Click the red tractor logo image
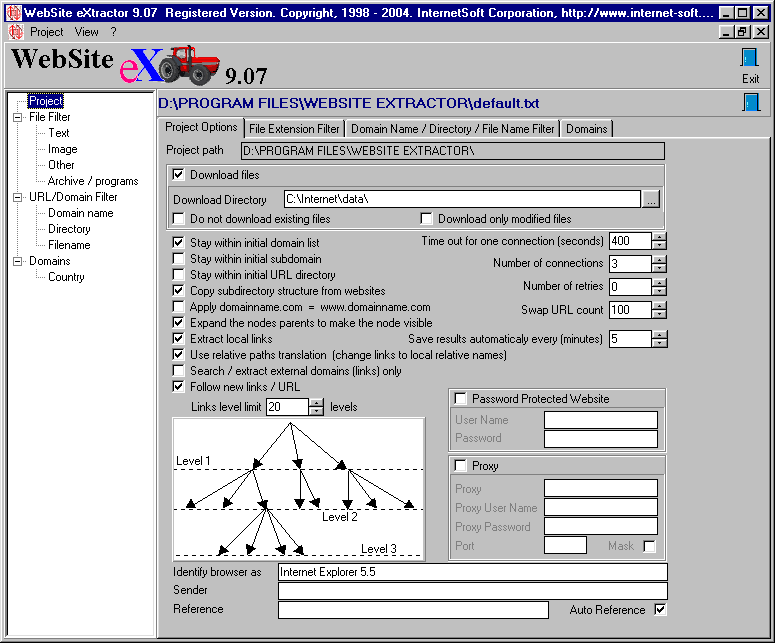 tap(189, 64)
